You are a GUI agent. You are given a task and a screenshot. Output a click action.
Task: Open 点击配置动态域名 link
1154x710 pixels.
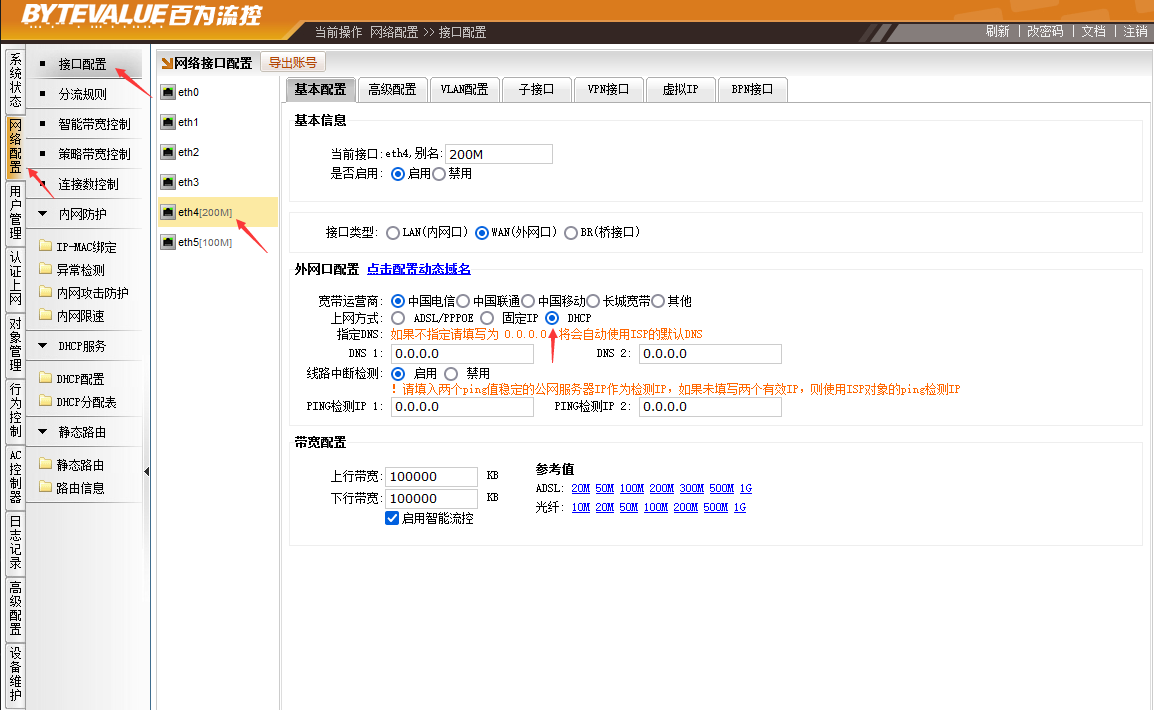(418, 269)
